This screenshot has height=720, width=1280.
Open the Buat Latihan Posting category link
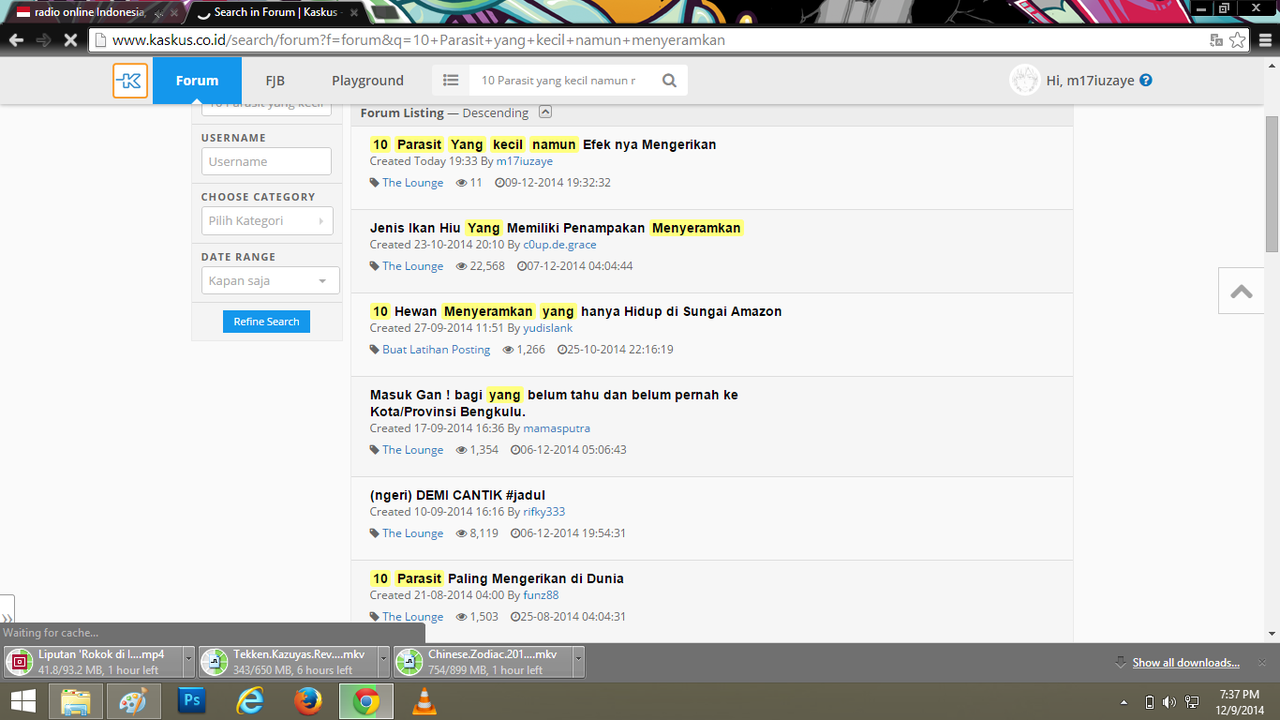pos(436,350)
